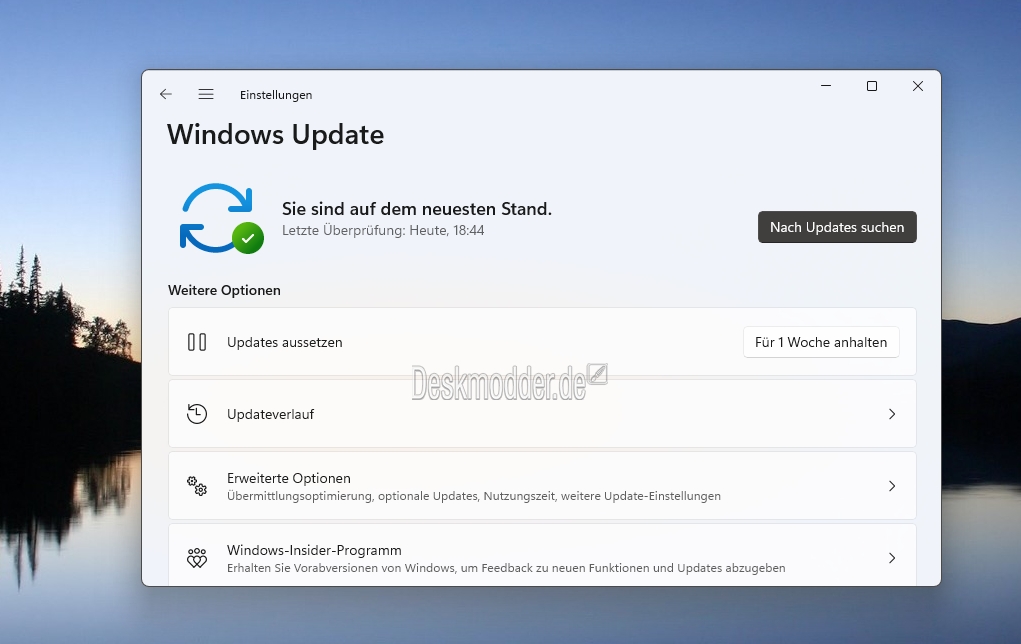Click the history clock icon for Updateverlauf

(197, 413)
